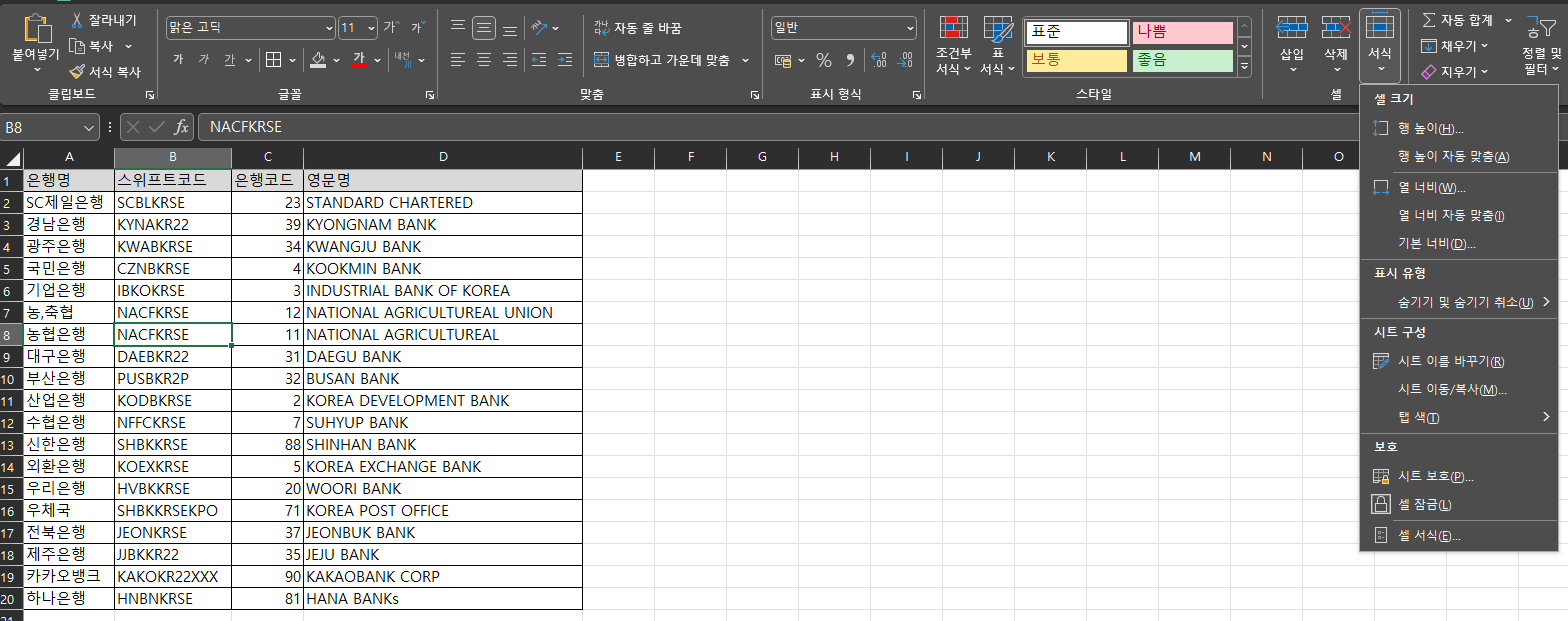Screen dimensions: 1568x621
Task: Apply the 좋음 cell style
Action: 1182,60
